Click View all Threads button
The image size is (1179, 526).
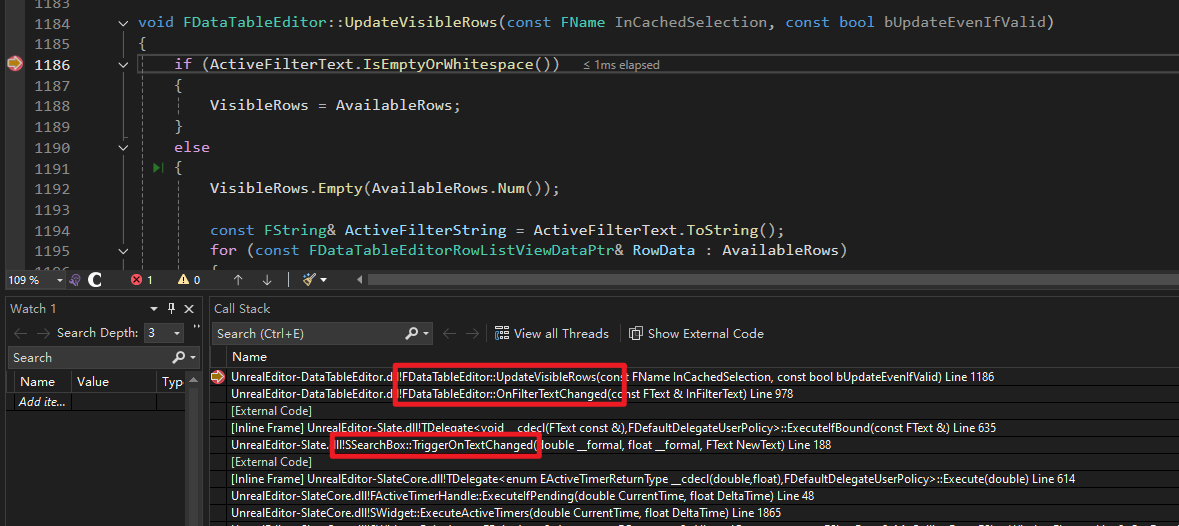[x=550, y=334]
